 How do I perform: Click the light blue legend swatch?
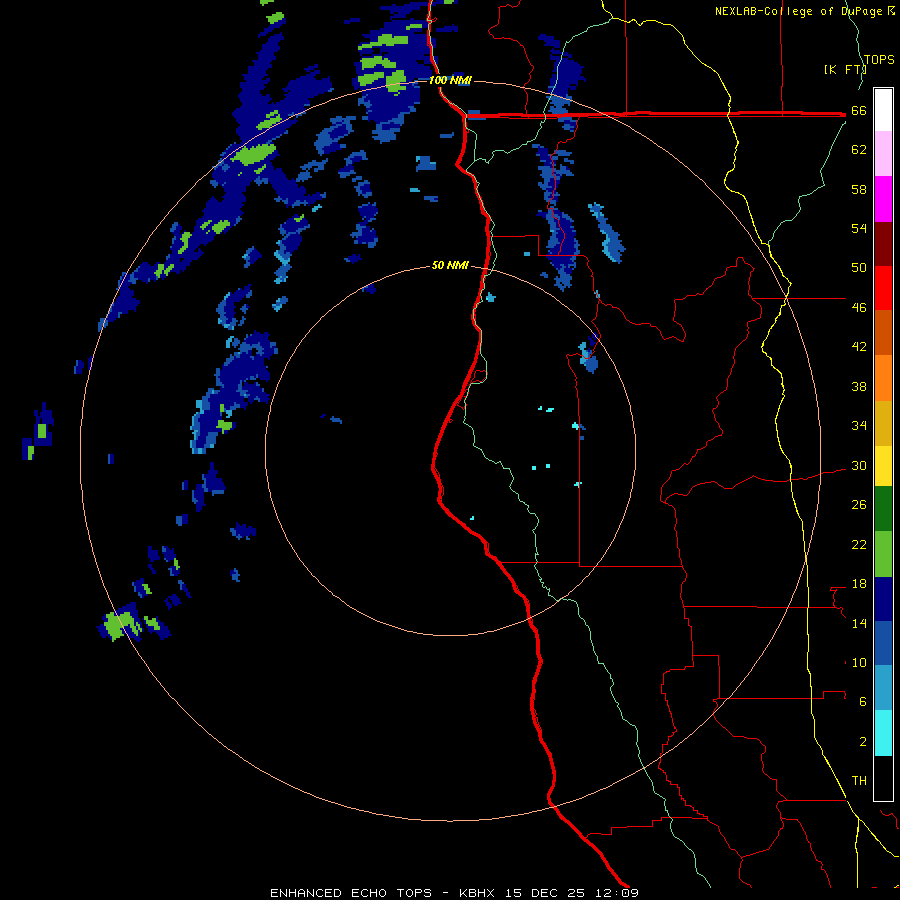click(x=883, y=688)
